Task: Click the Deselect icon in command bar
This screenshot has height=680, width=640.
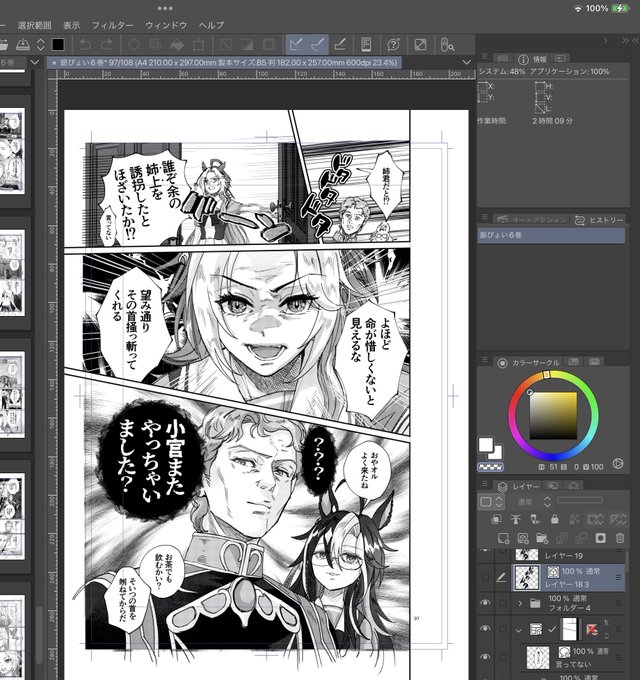Action: tap(225, 45)
